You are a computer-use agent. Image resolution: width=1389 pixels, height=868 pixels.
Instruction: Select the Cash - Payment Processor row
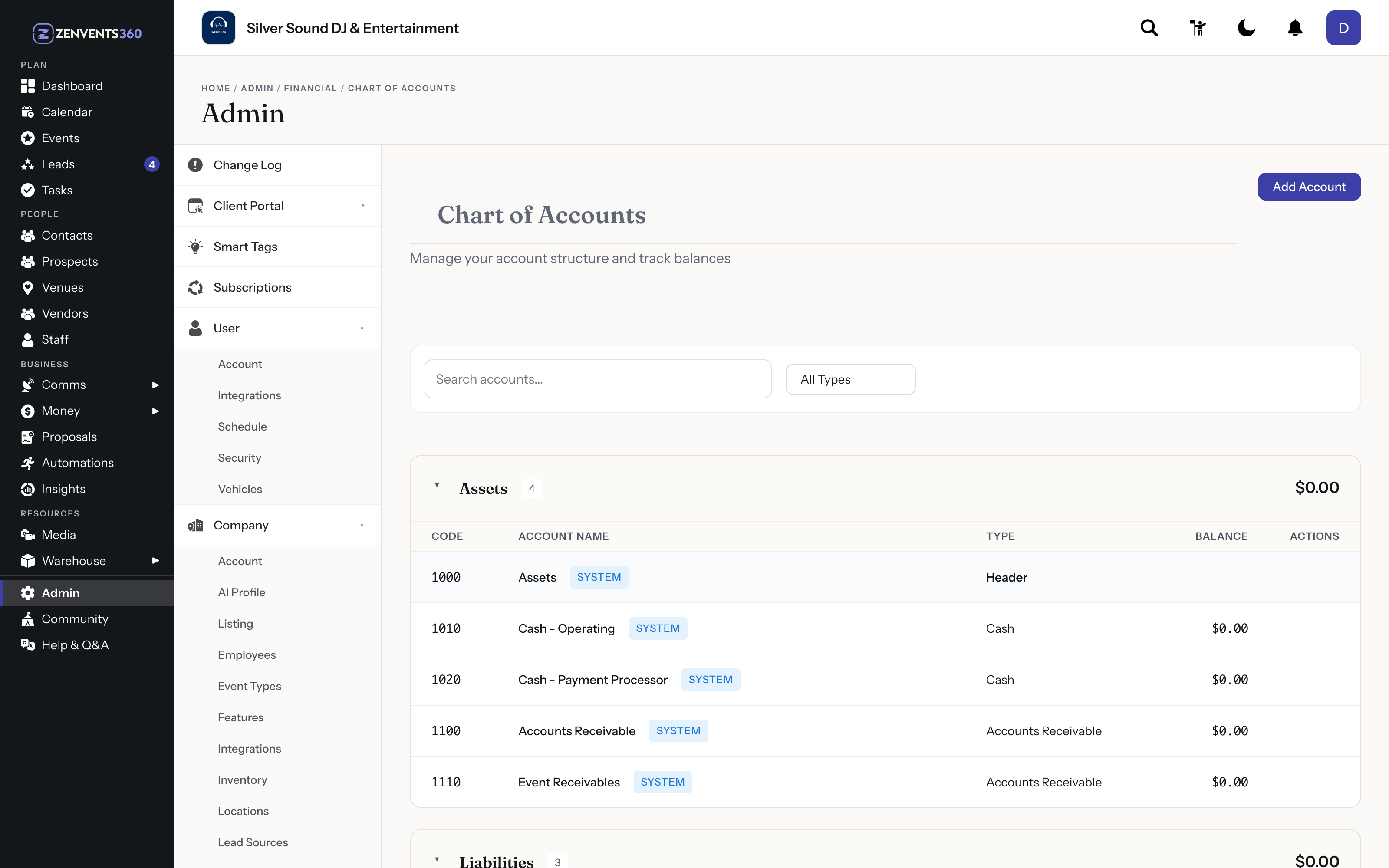885,680
